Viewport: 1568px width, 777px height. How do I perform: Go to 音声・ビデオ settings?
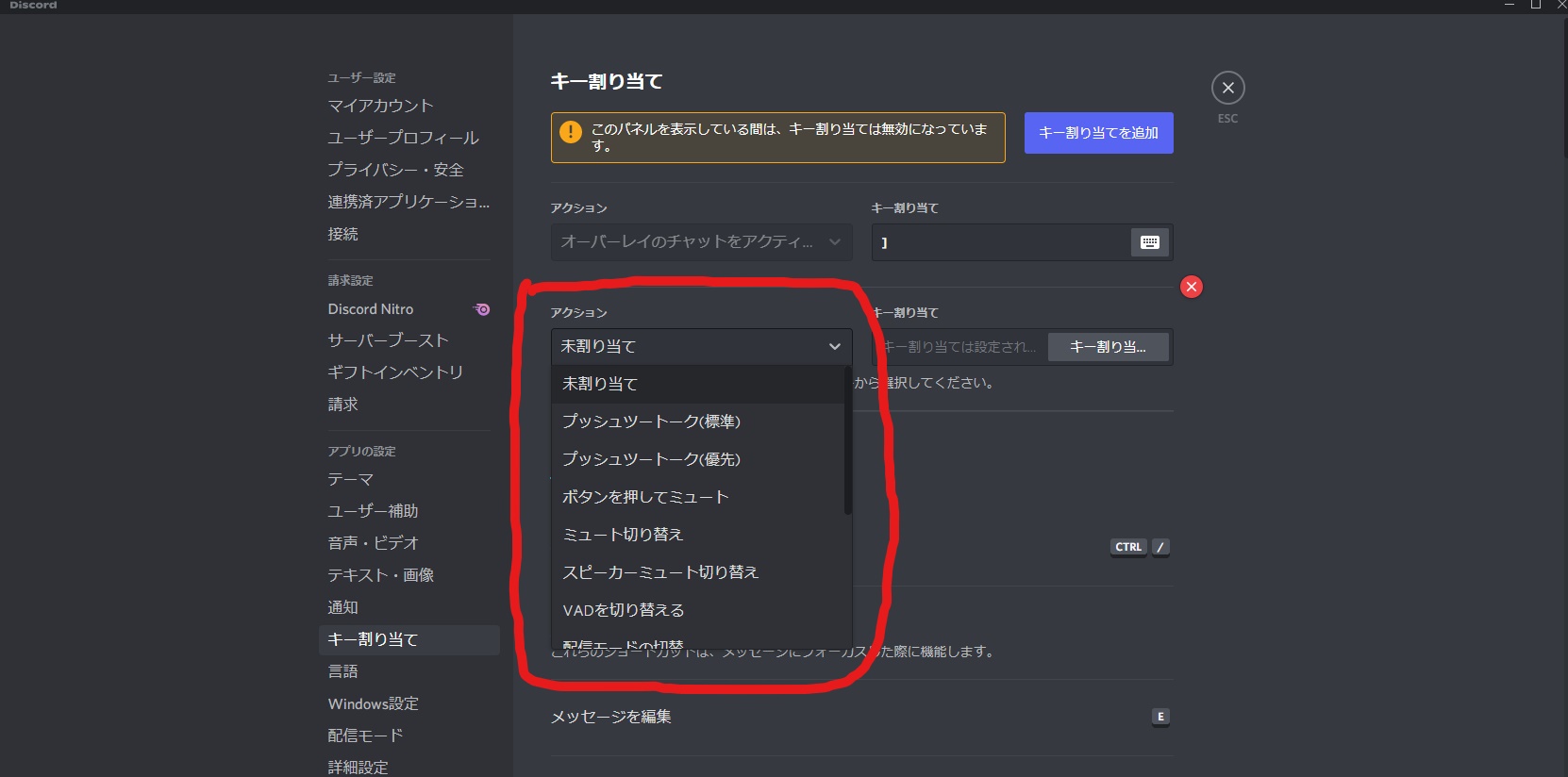tap(373, 543)
